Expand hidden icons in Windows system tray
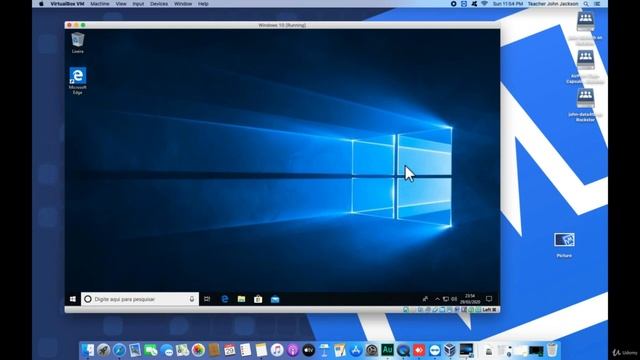Image resolution: width=640 pixels, height=360 pixels. click(437, 299)
